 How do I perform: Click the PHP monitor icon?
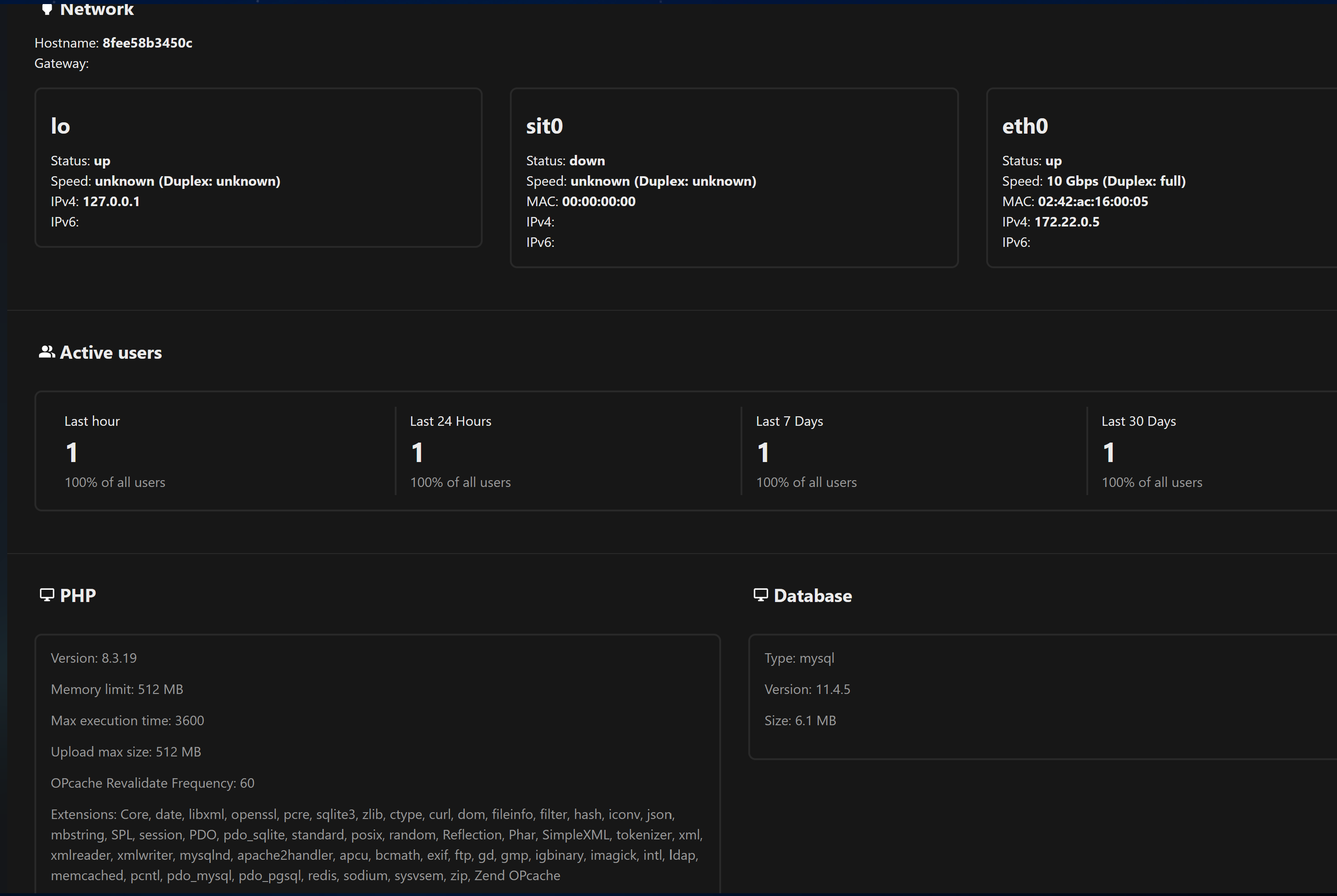point(47,595)
